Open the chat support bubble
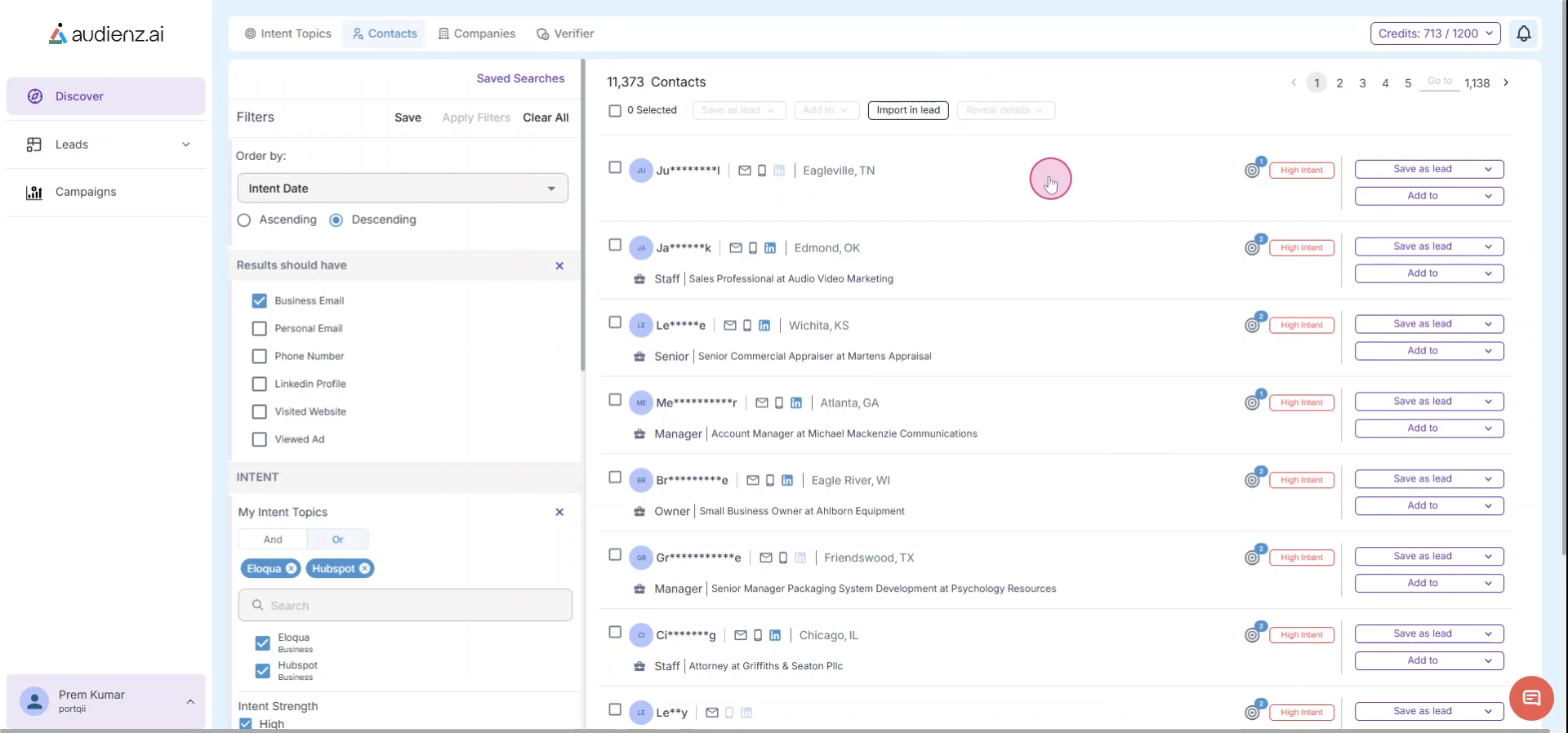Screen dimensions: 1568x733 point(1530,698)
